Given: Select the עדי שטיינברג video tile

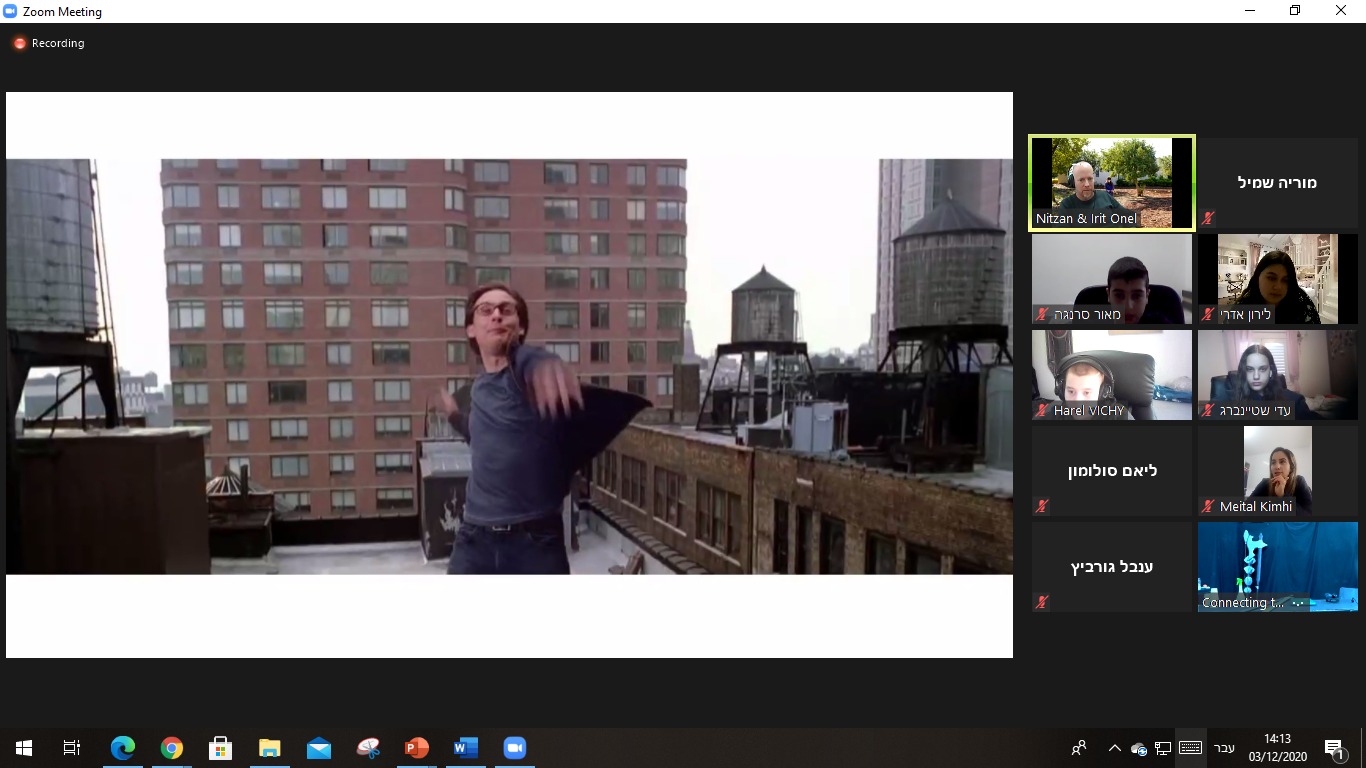Looking at the screenshot, I should (1278, 375).
